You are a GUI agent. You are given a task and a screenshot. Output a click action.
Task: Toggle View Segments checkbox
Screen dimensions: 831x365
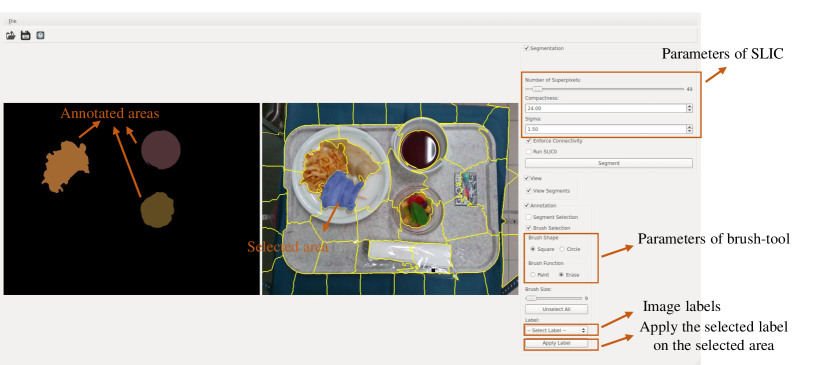pos(529,191)
